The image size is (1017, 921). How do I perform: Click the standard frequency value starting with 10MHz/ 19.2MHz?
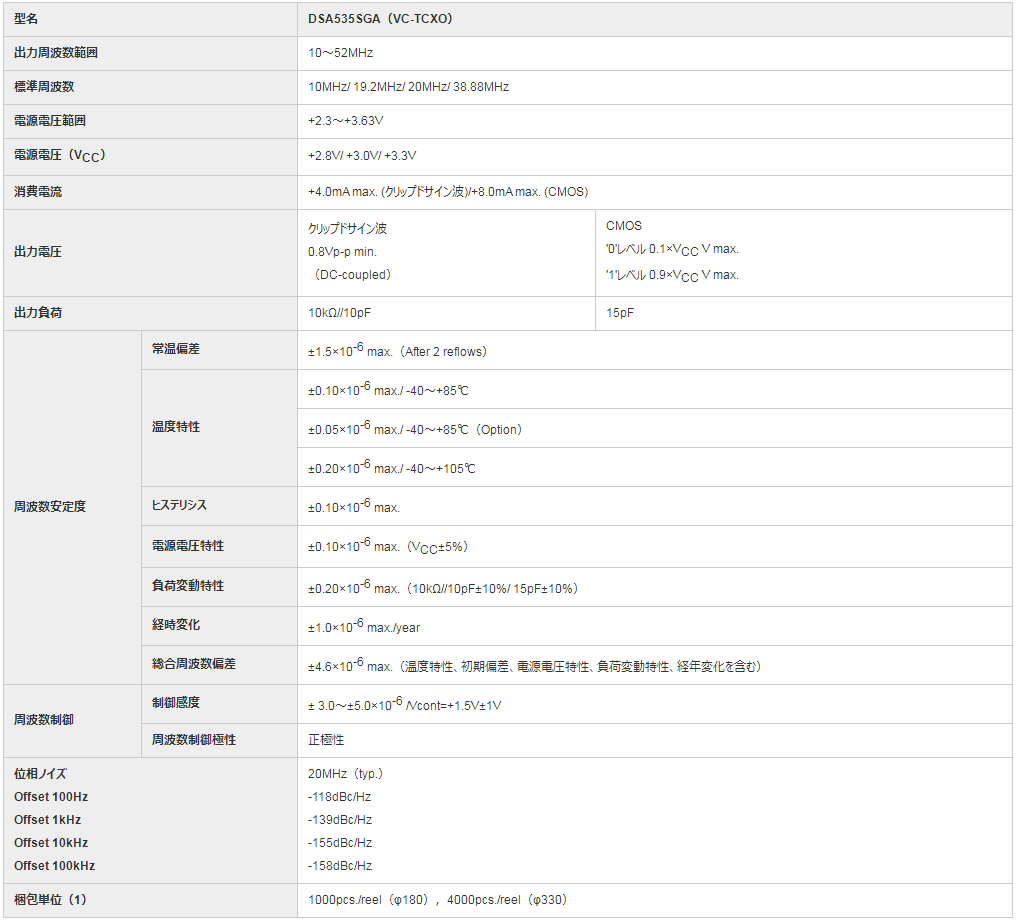click(x=408, y=87)
